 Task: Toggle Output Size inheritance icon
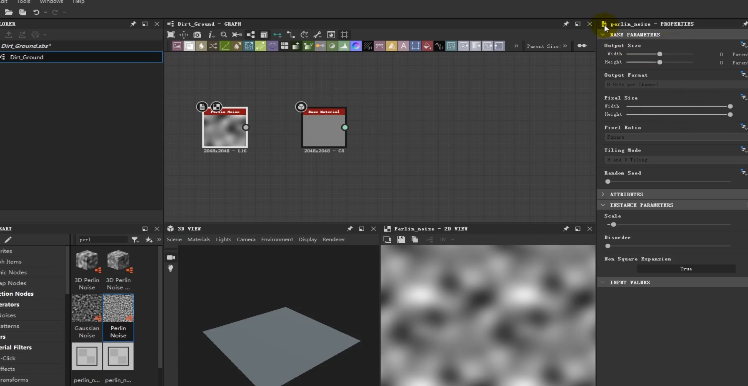(743, 44)
